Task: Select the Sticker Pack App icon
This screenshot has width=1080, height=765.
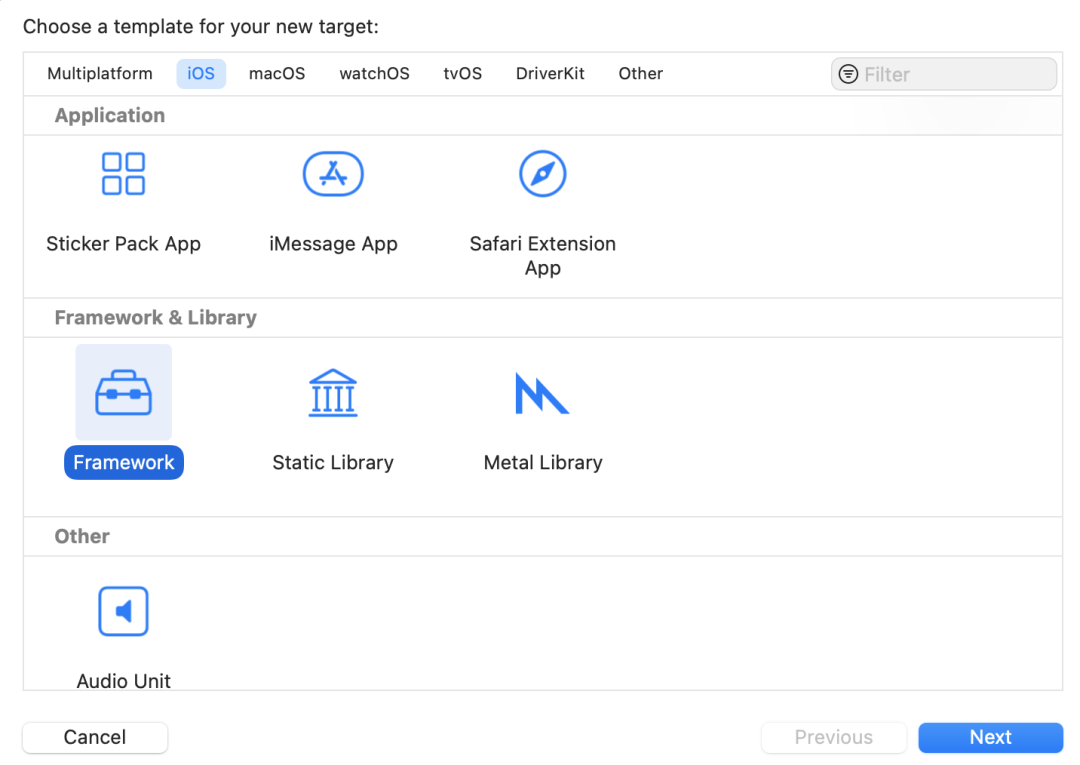Action: coord(123,174)
